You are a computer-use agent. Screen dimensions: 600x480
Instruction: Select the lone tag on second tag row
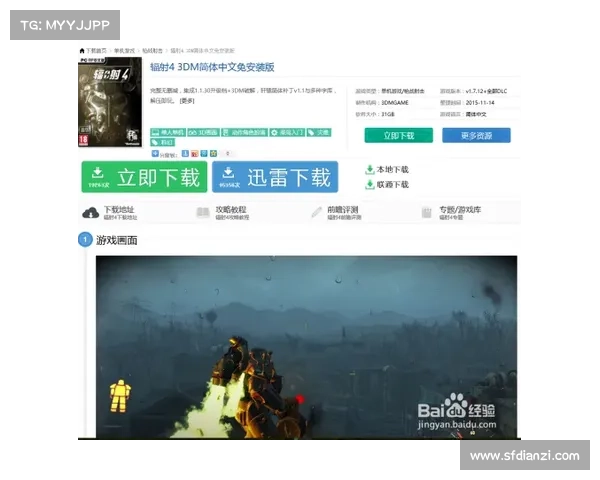click(163, 142)
